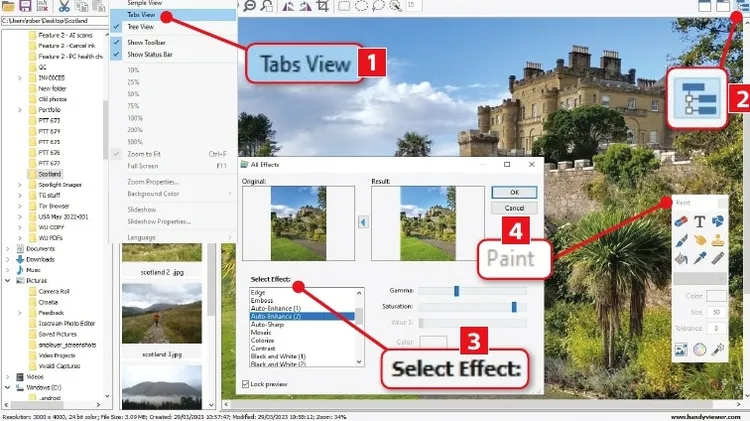750x421 pixels.
Task: Select the smudge finger tool in Paint panel
Action: pyautogui.click(x=699, y=240)
